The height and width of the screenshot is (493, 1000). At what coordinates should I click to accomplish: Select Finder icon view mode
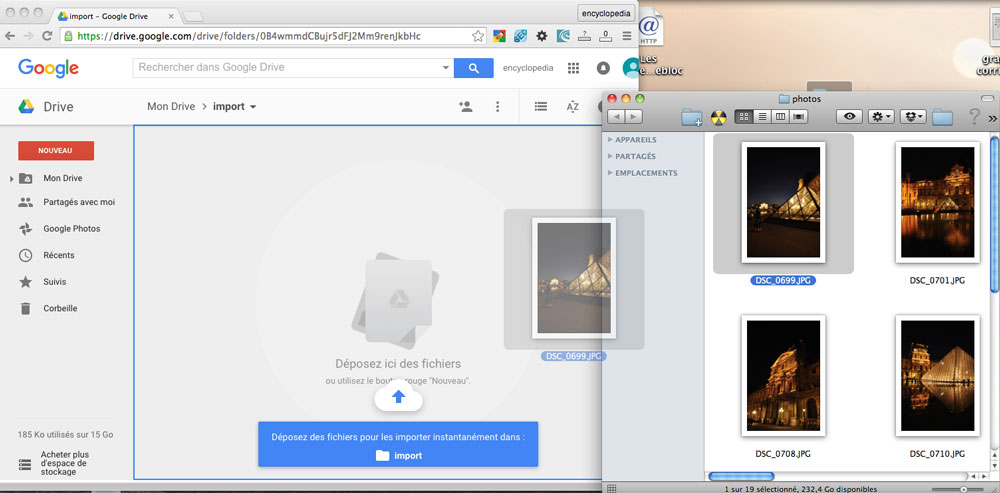click(x=744, y=117)
